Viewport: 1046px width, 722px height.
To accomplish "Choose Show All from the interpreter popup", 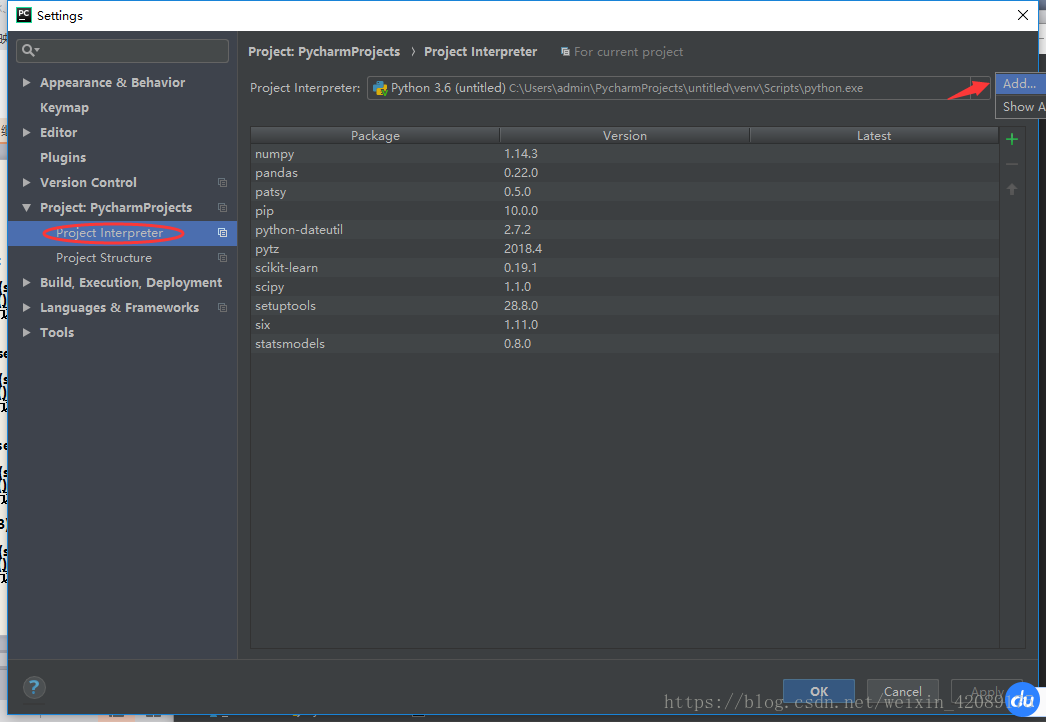I will click(1021, 107).
